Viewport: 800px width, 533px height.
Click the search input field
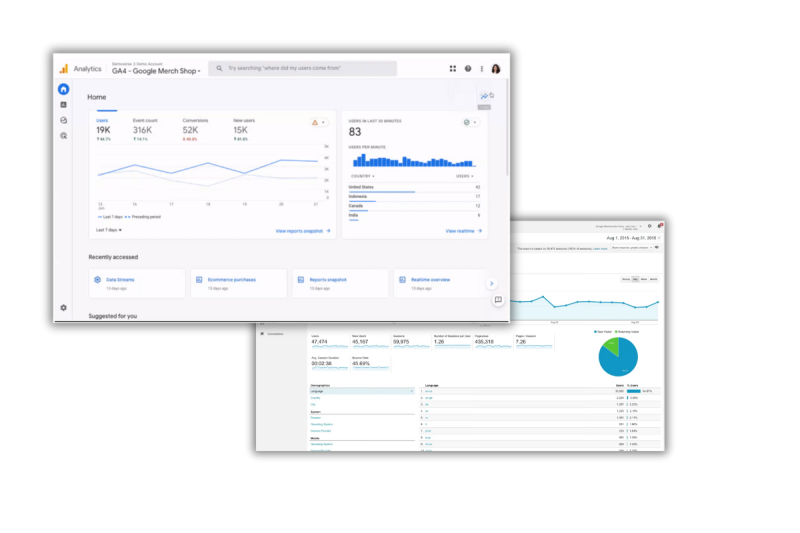(x=303, y=68)
